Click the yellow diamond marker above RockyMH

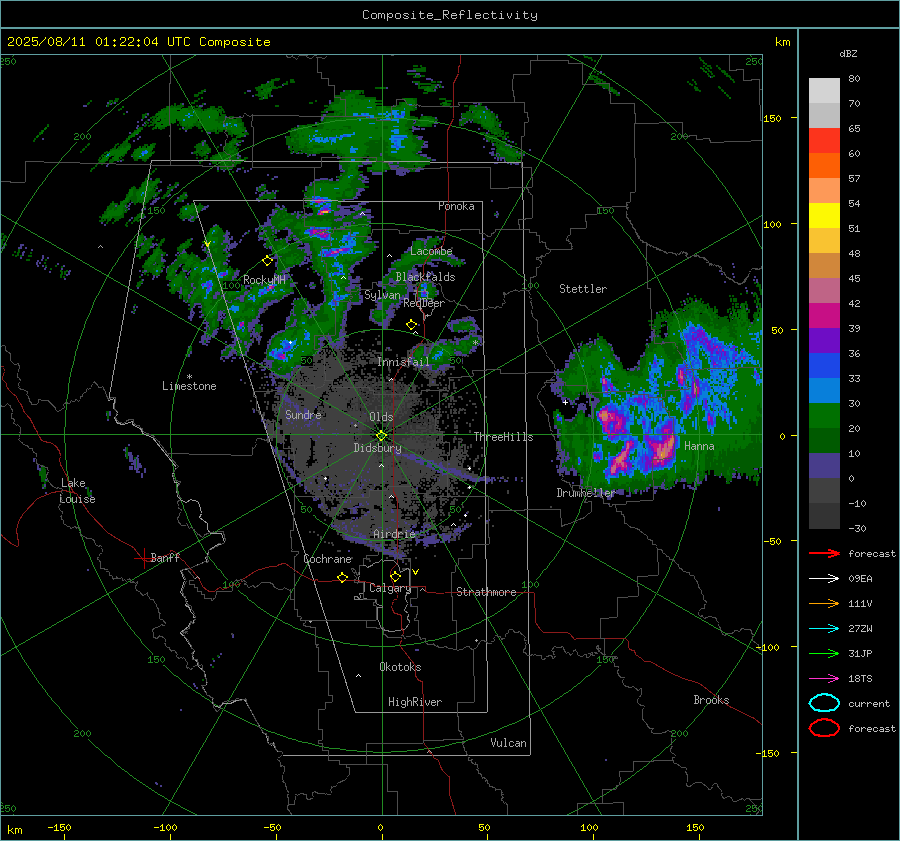click(267, 261)
